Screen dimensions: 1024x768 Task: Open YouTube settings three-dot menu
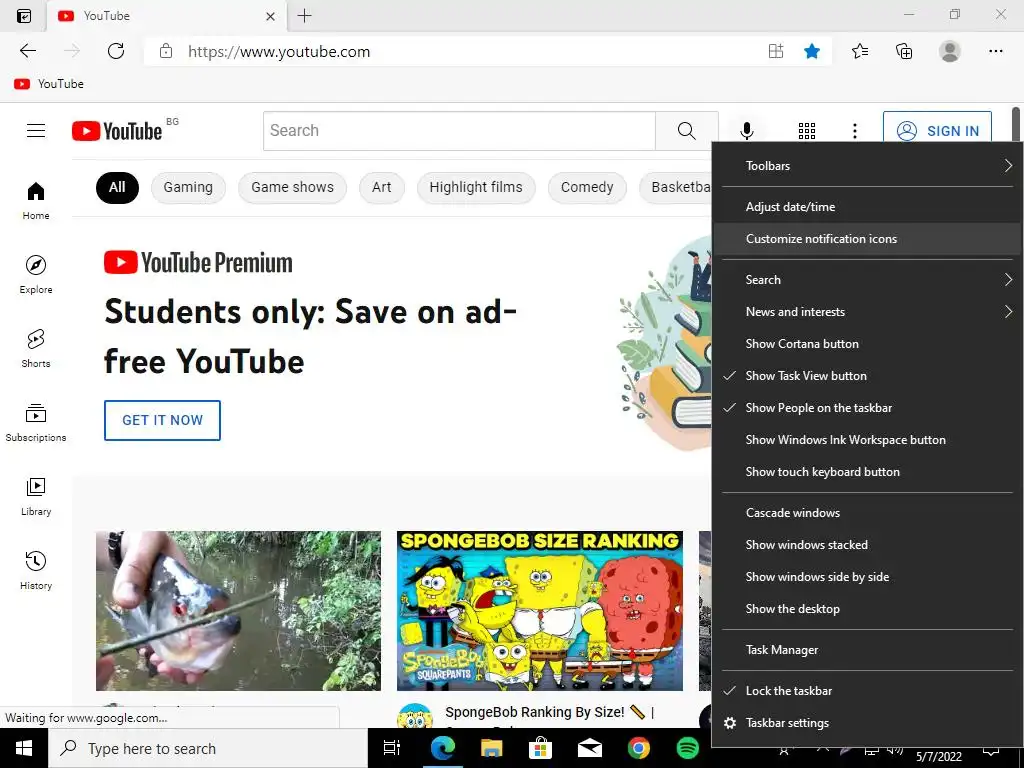click(854, 131)
